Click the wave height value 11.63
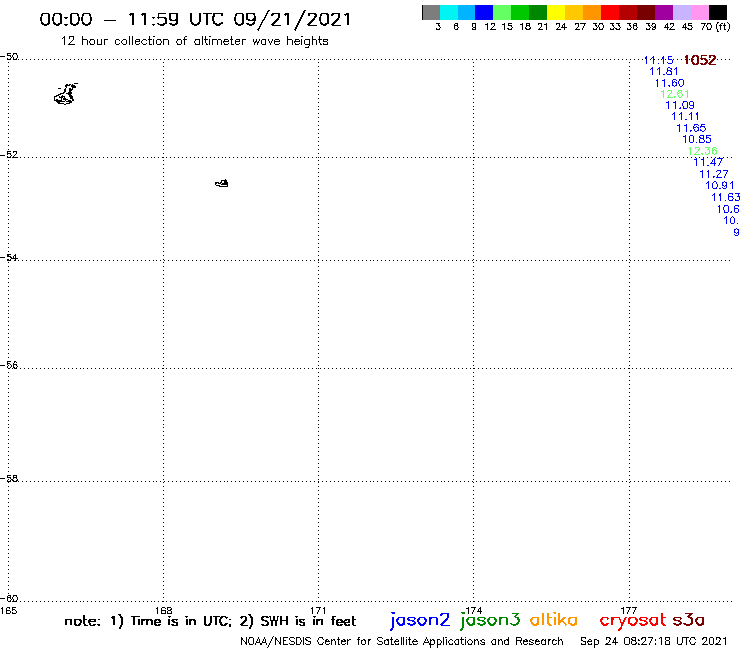The image size is (740, 650). pyautogui.click(x=725, y=197)
